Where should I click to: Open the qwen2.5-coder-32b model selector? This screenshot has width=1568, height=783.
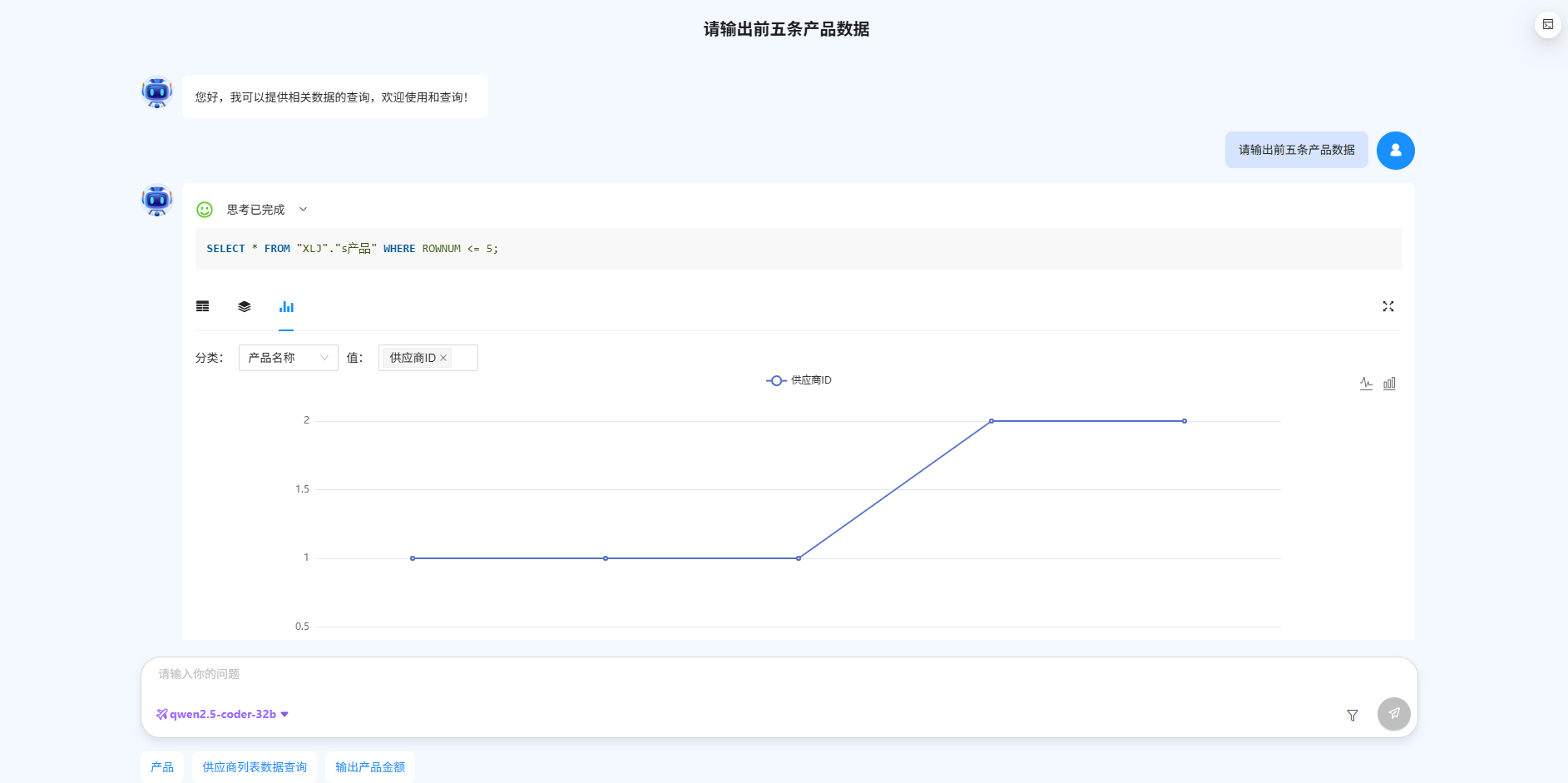coord(222,714)
